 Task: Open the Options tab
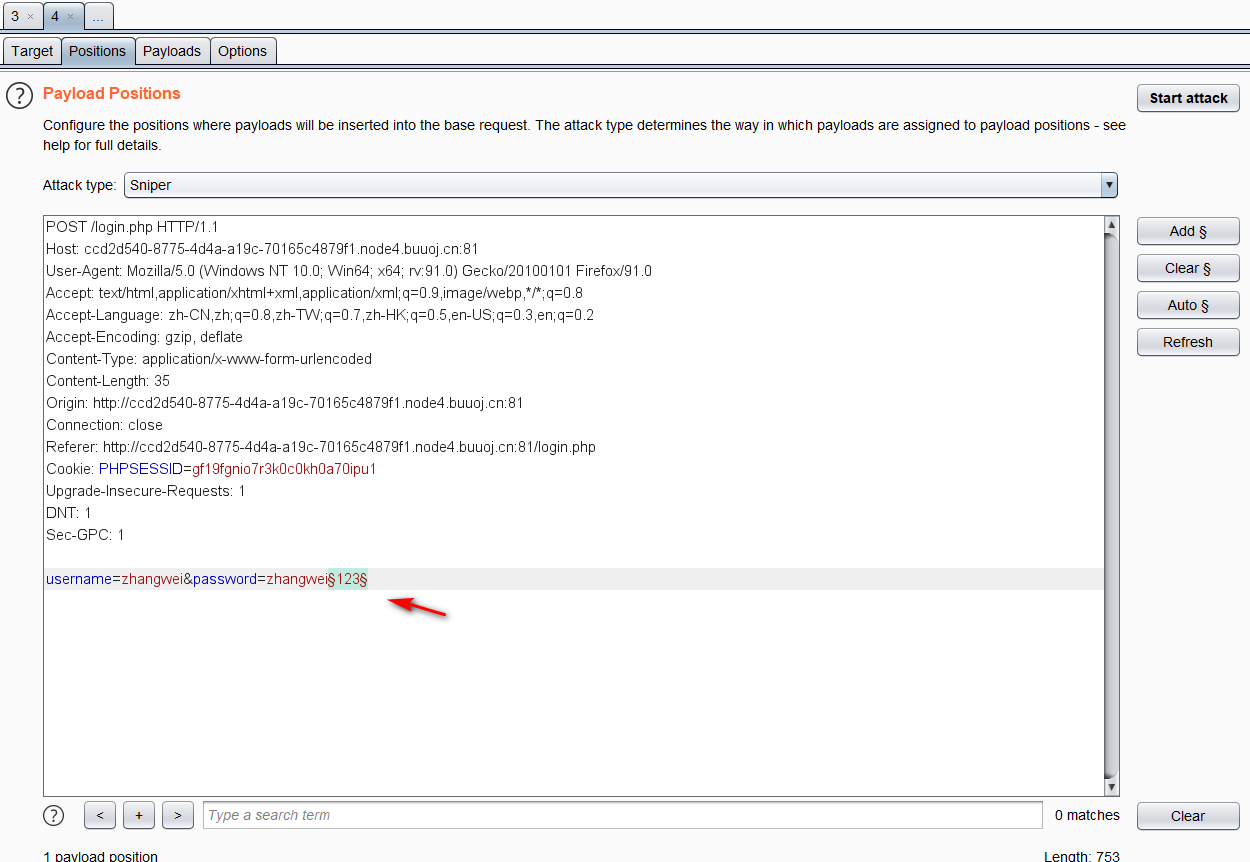pos(243,51)
